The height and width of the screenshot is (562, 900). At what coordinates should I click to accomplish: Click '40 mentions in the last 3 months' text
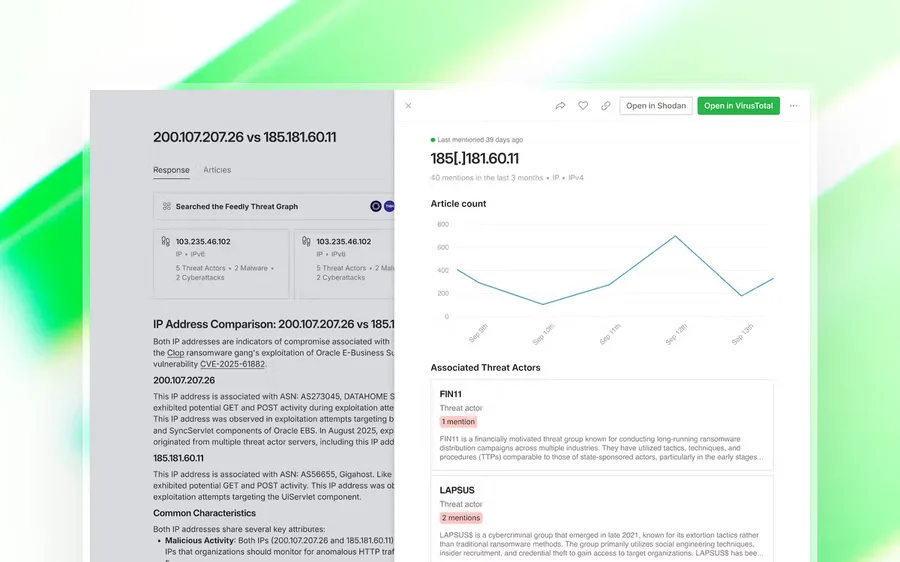pyautogui.click(x=486, y=178)
